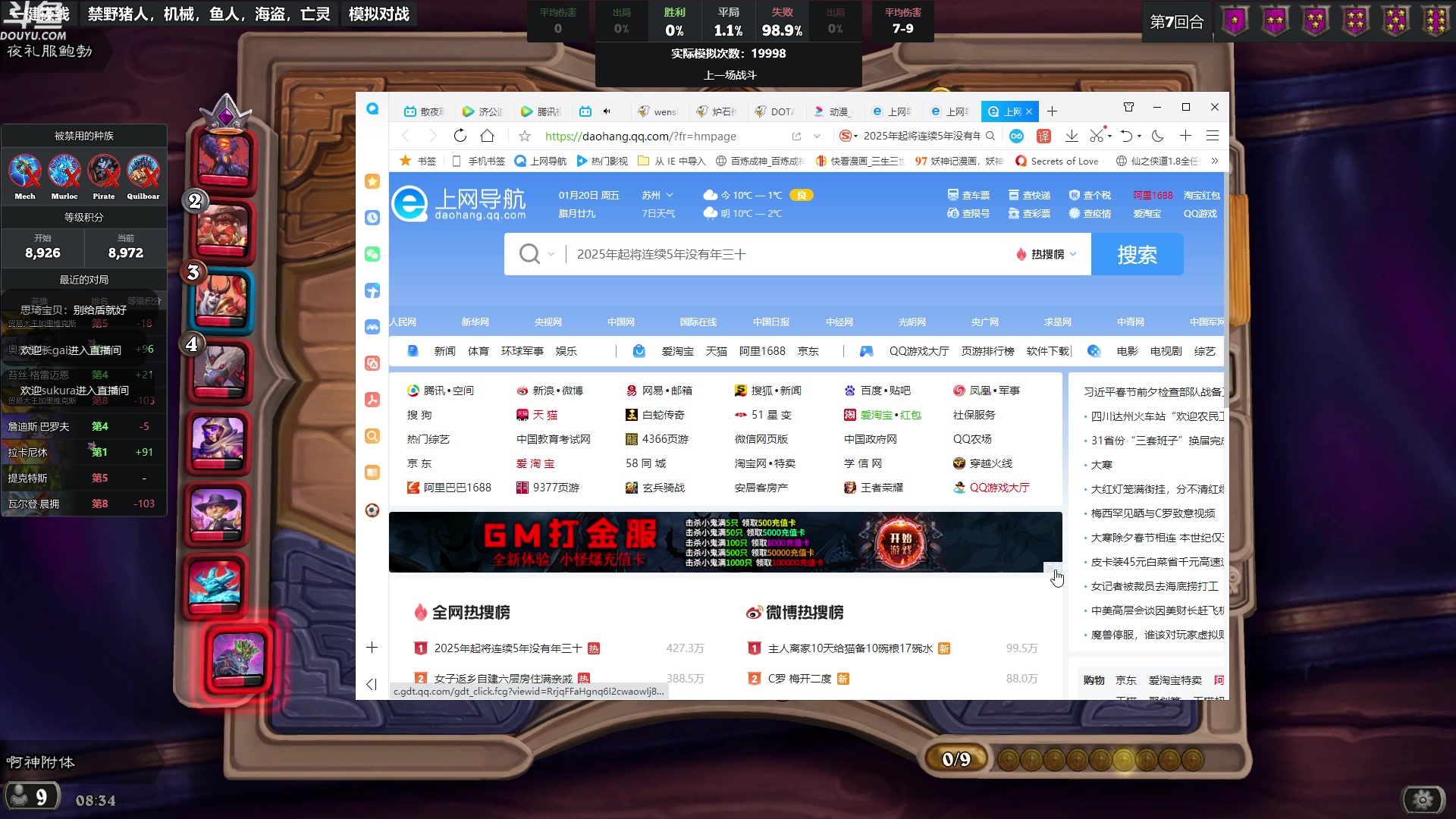
Task: Open the browser hamburger menu
Action: tap(1212, 136)
